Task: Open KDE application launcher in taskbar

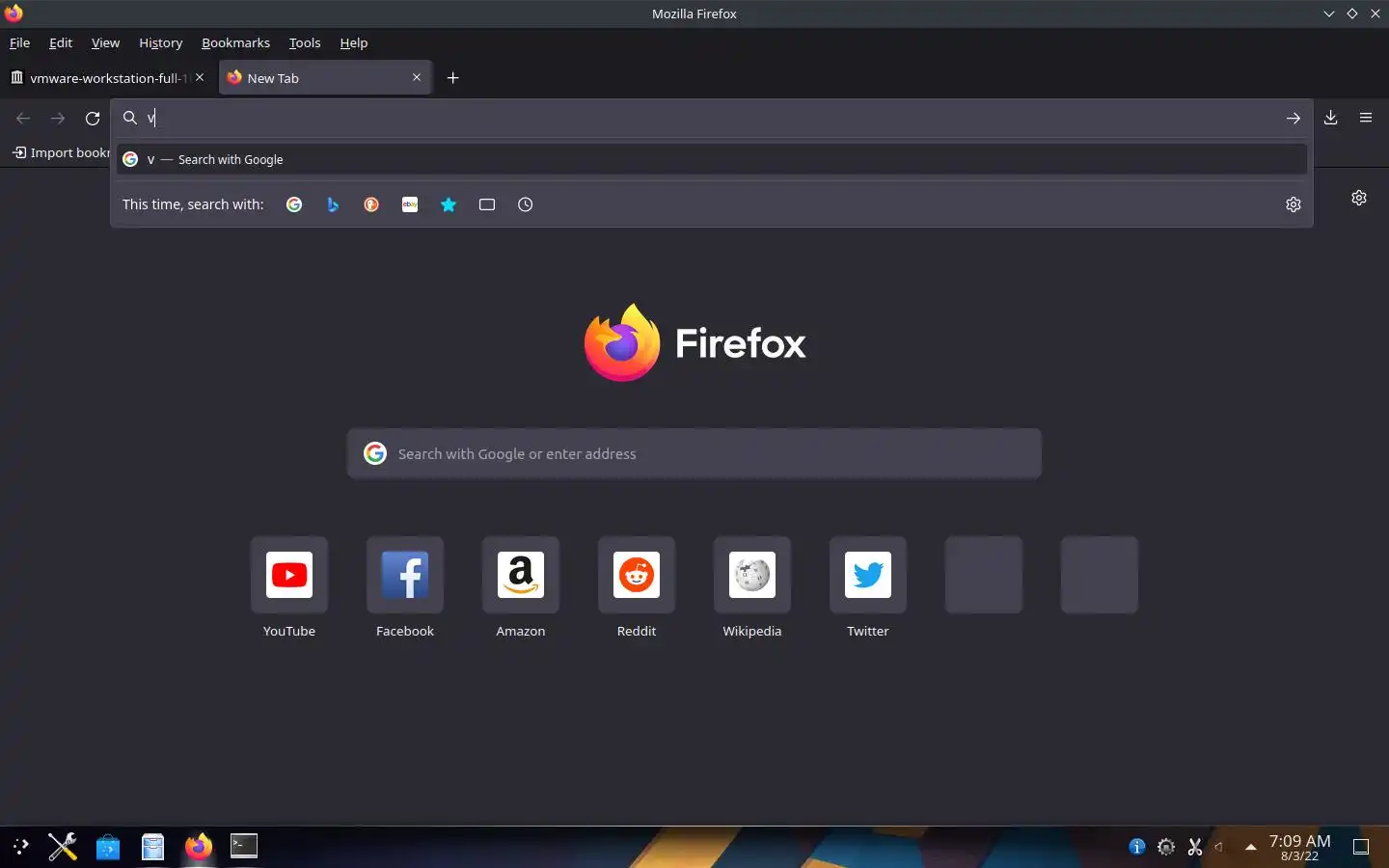Action: 21,847
